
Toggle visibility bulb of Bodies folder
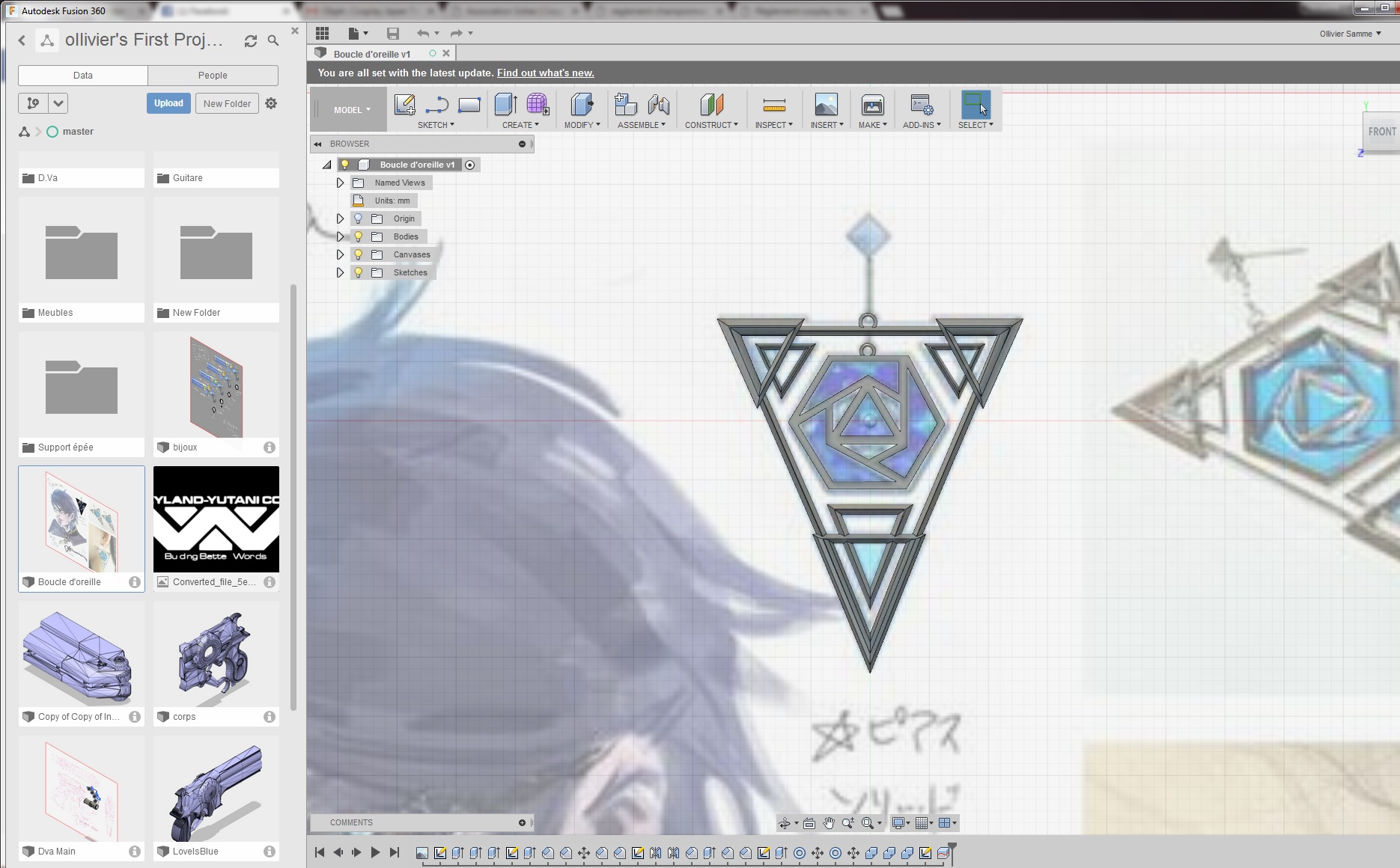[x=358, y=236]
